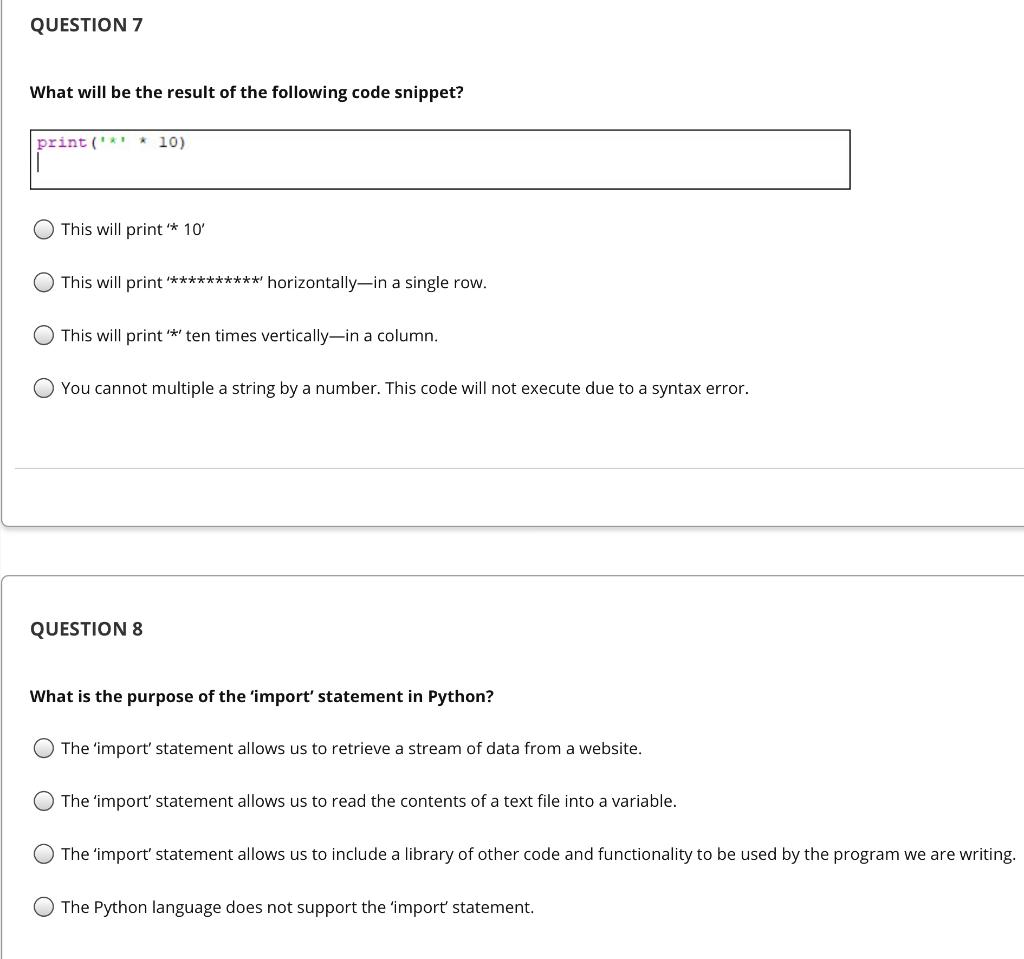Click the vertical column answer label text
Screen dimensions: 1024x959
coord(247,335)
